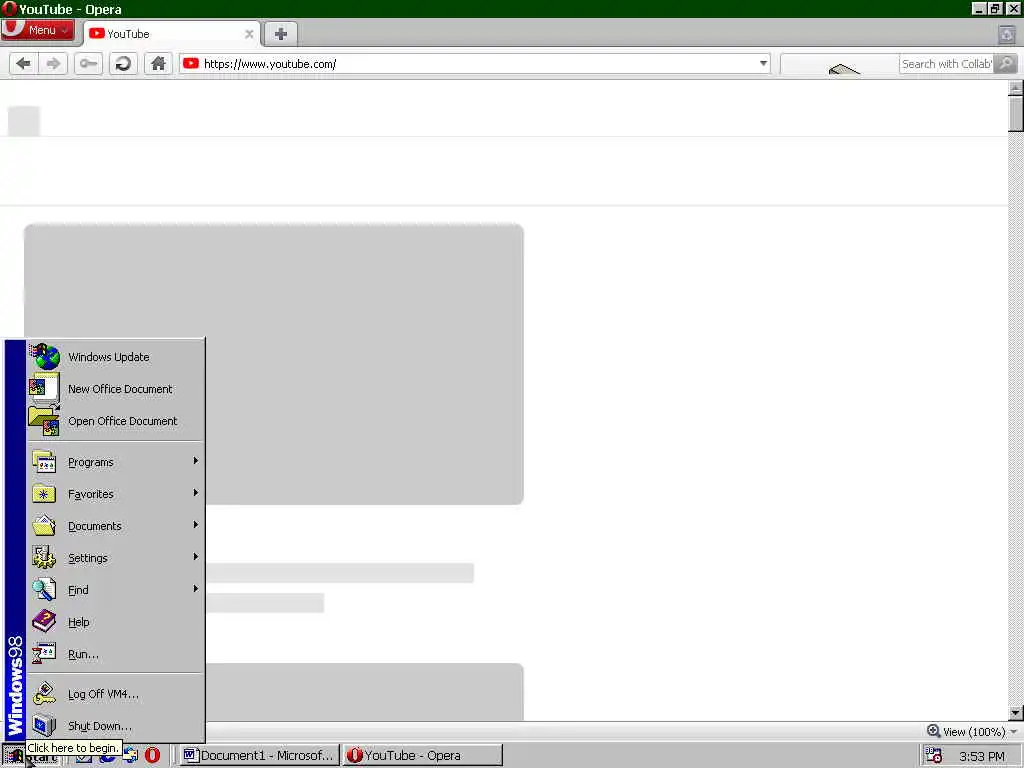Go back using the left arrow button

(24, 63)
